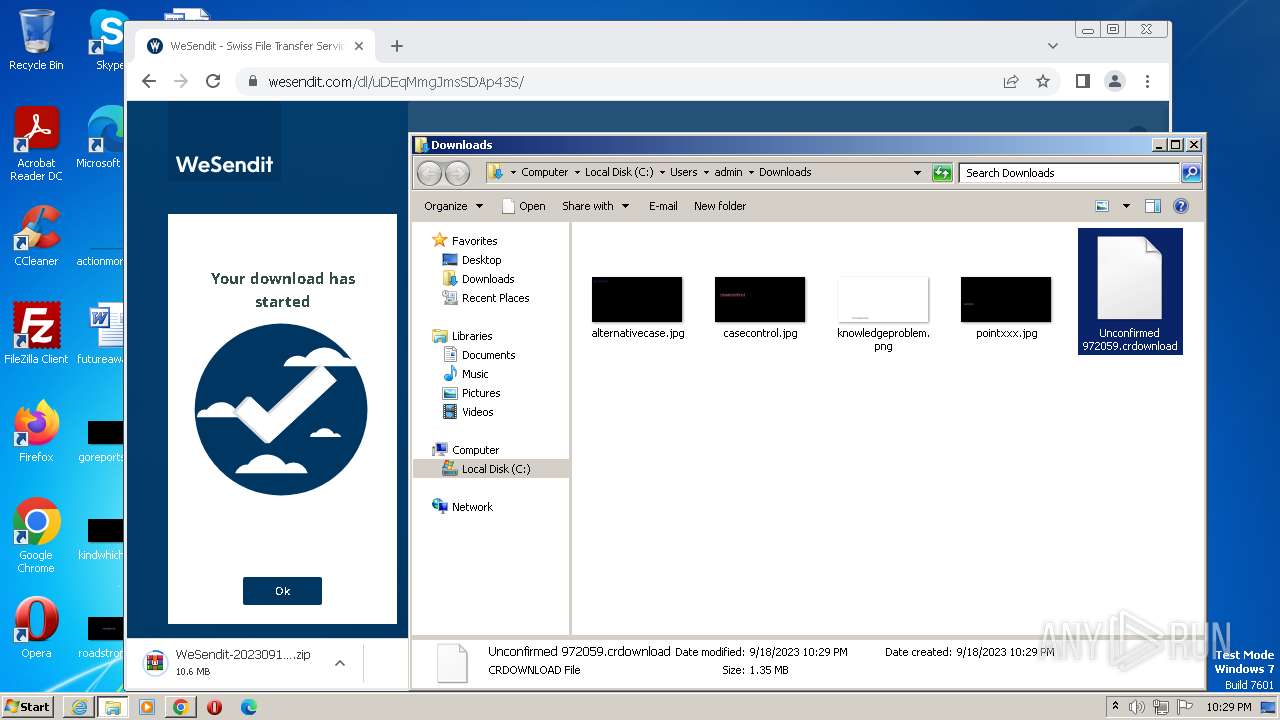The image size is (1280, 720).
Task: Open Chrome three-dot menu
Action: (1147, 81)
